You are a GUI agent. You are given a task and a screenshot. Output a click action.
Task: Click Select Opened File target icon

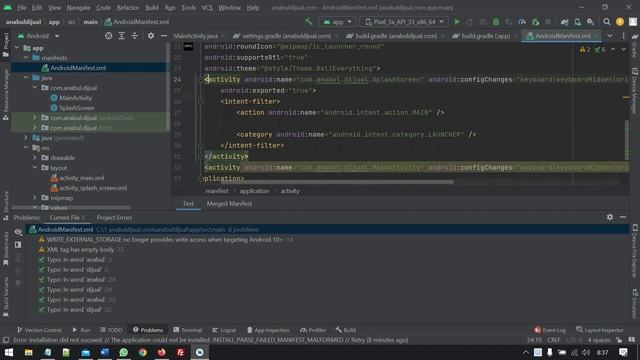tap(108, 36)
